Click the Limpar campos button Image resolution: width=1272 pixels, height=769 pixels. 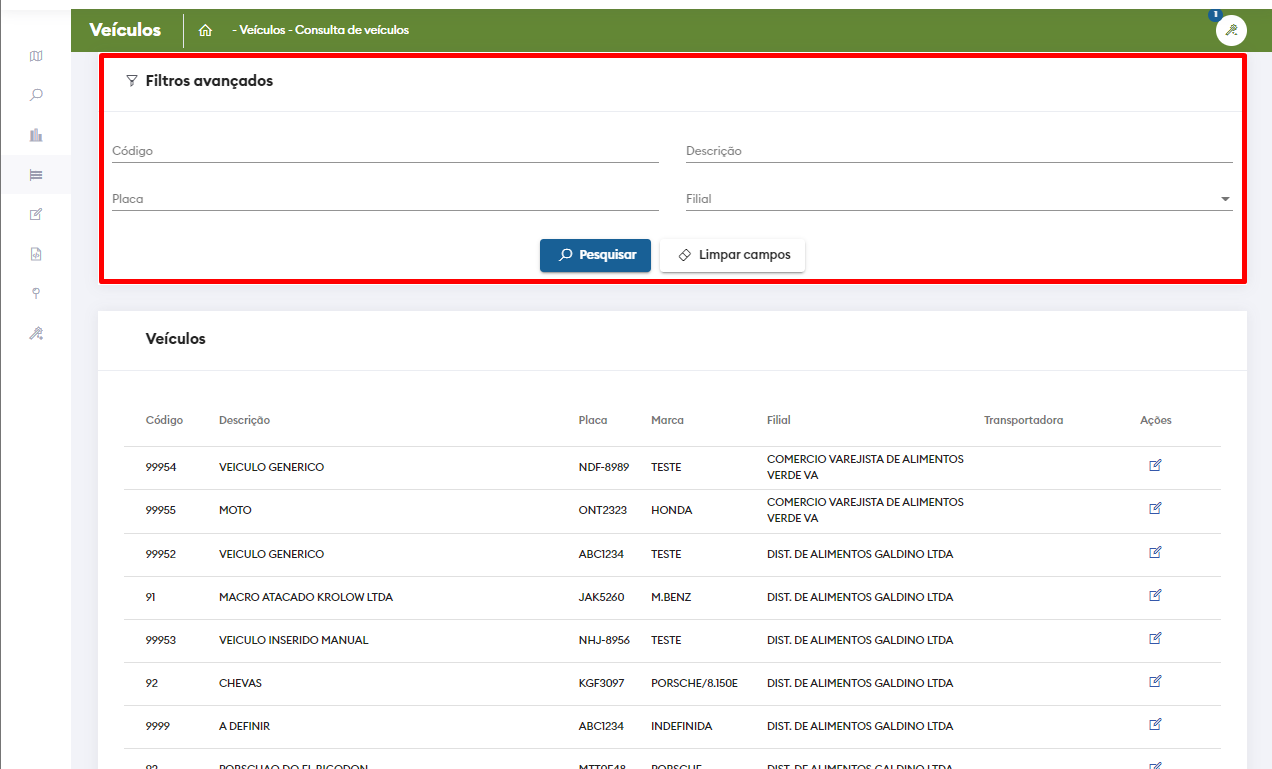tap(732, 255)
